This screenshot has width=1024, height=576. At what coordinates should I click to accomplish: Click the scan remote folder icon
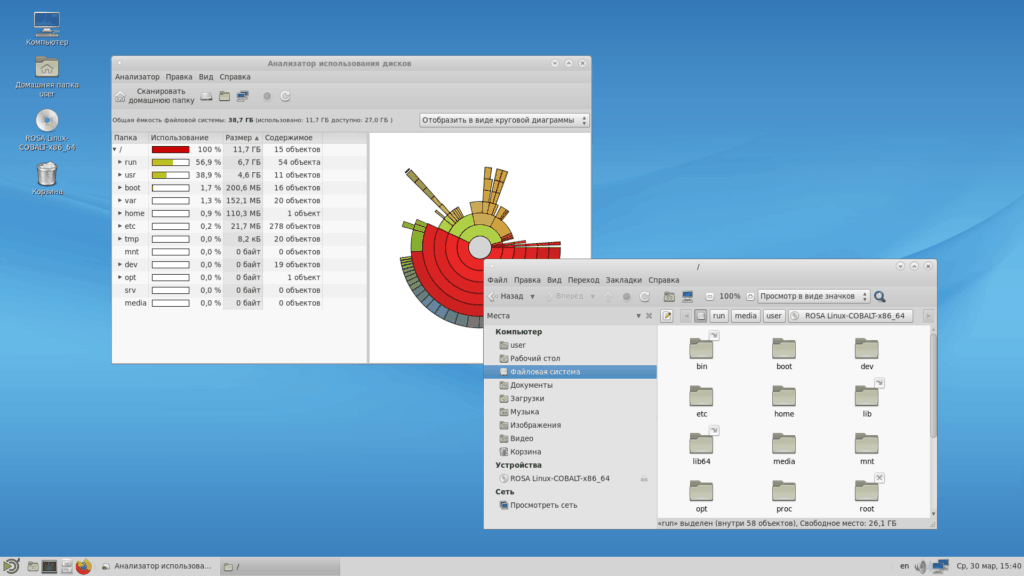click(242, 96)
